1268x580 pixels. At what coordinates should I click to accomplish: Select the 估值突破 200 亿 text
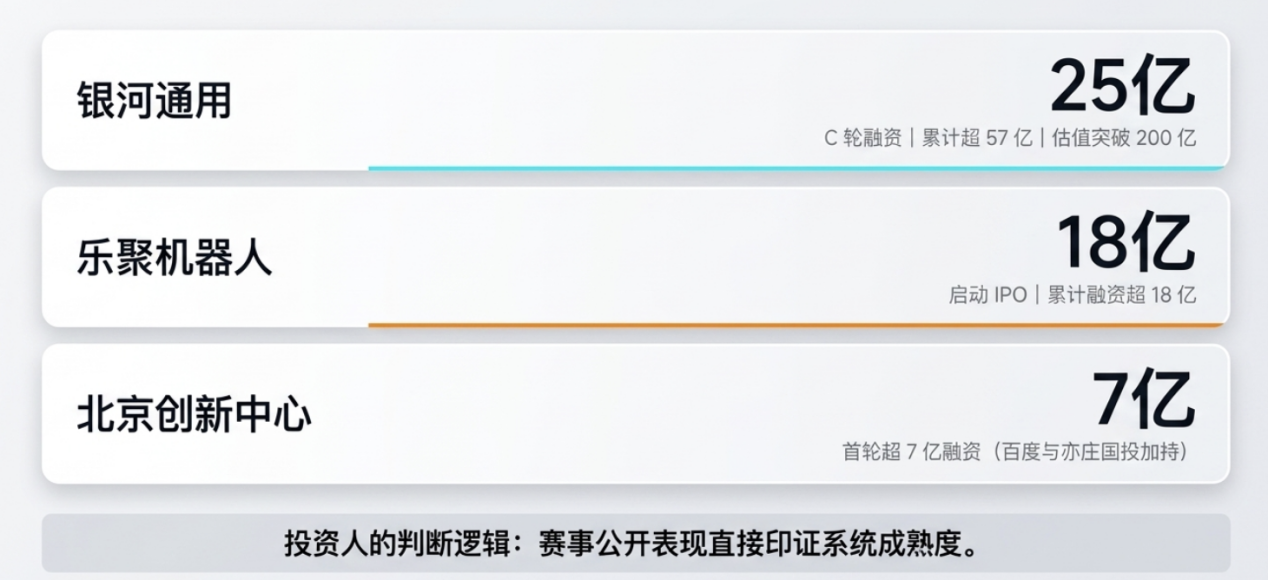(x=1123, y=138)
